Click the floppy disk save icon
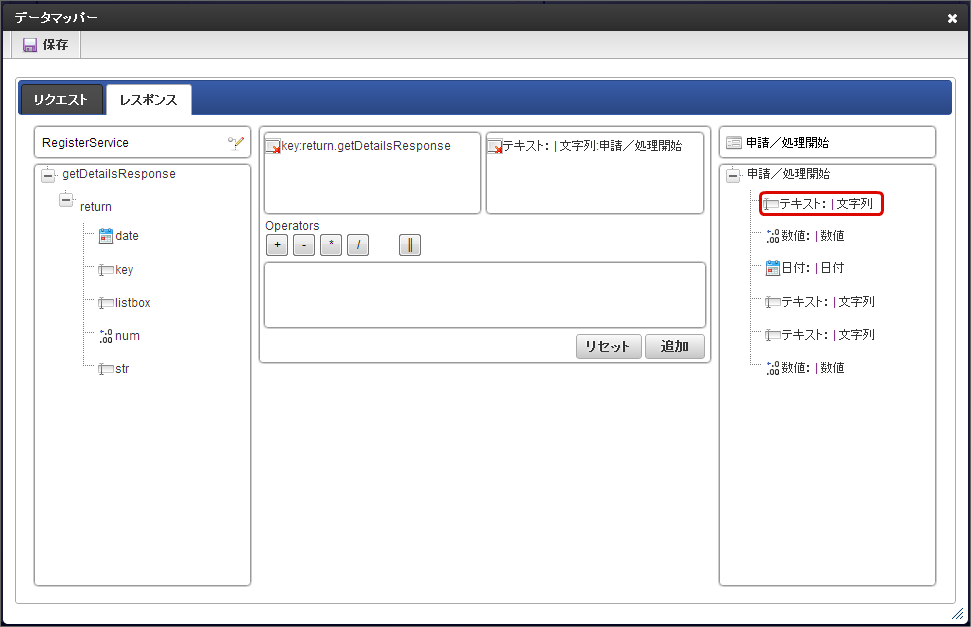971x627 pixels. (30, 45)
